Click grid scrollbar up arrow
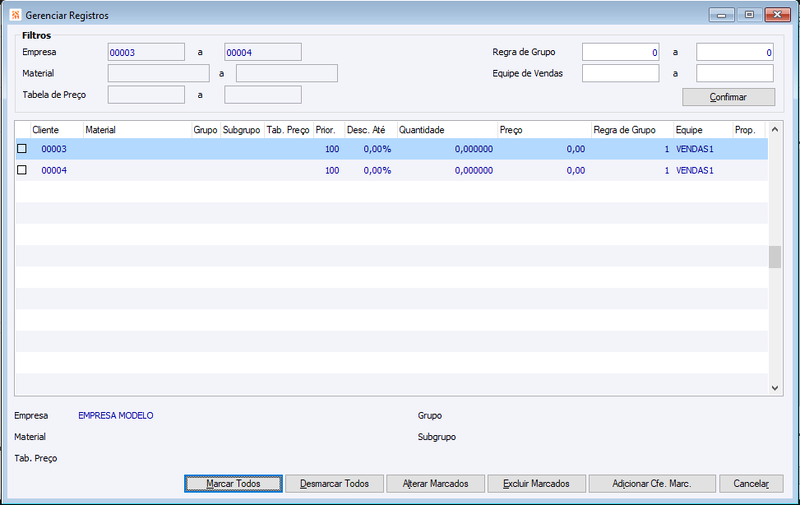Screen dimensions: 800x505 [774, 130]
